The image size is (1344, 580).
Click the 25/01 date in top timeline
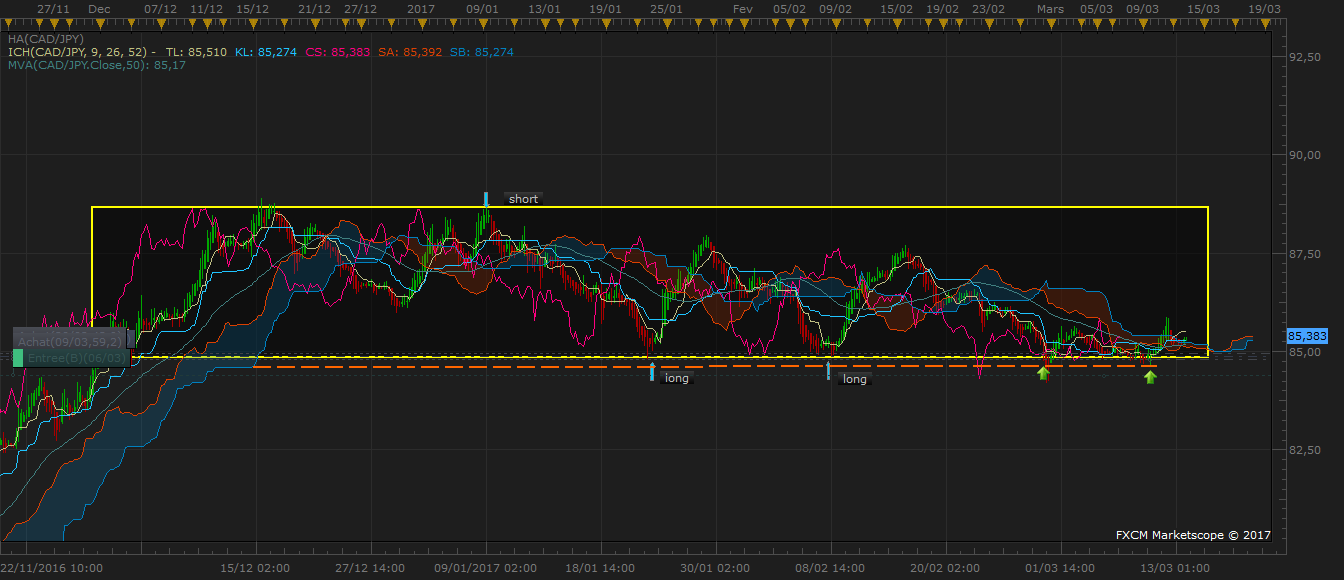click(x=666, y=8)
